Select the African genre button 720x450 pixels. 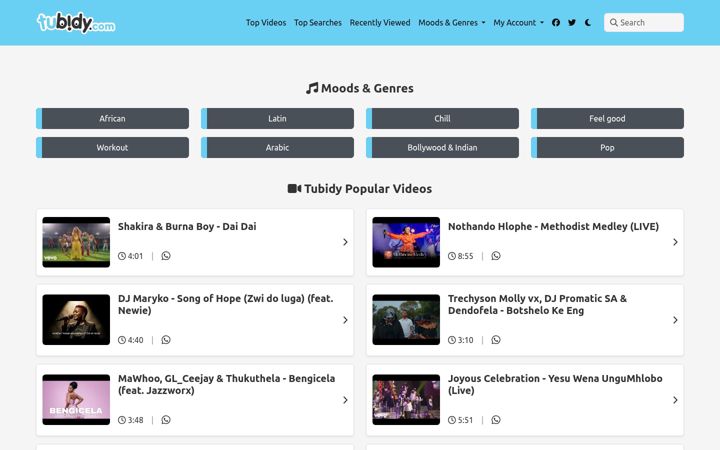pos(112,118)
